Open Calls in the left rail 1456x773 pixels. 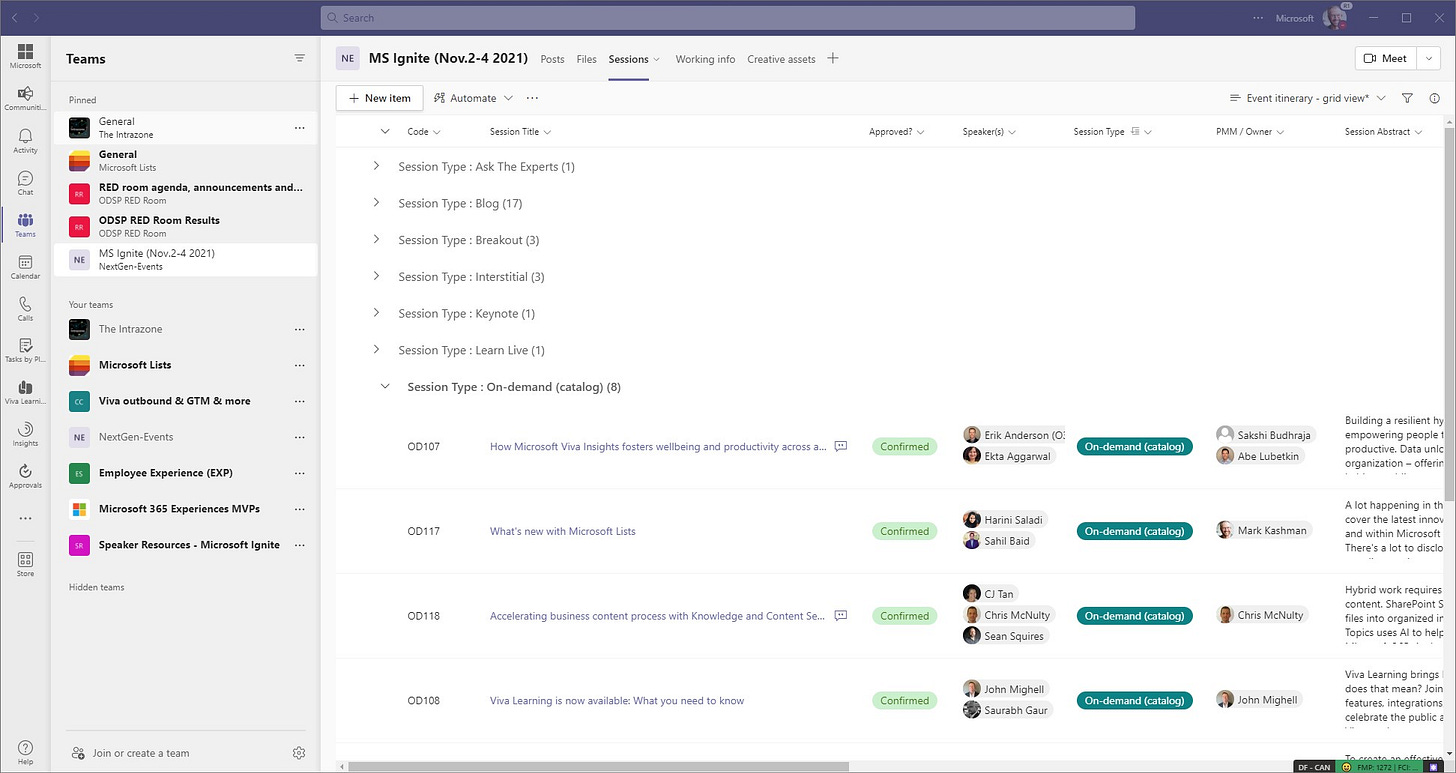point(25,309)
